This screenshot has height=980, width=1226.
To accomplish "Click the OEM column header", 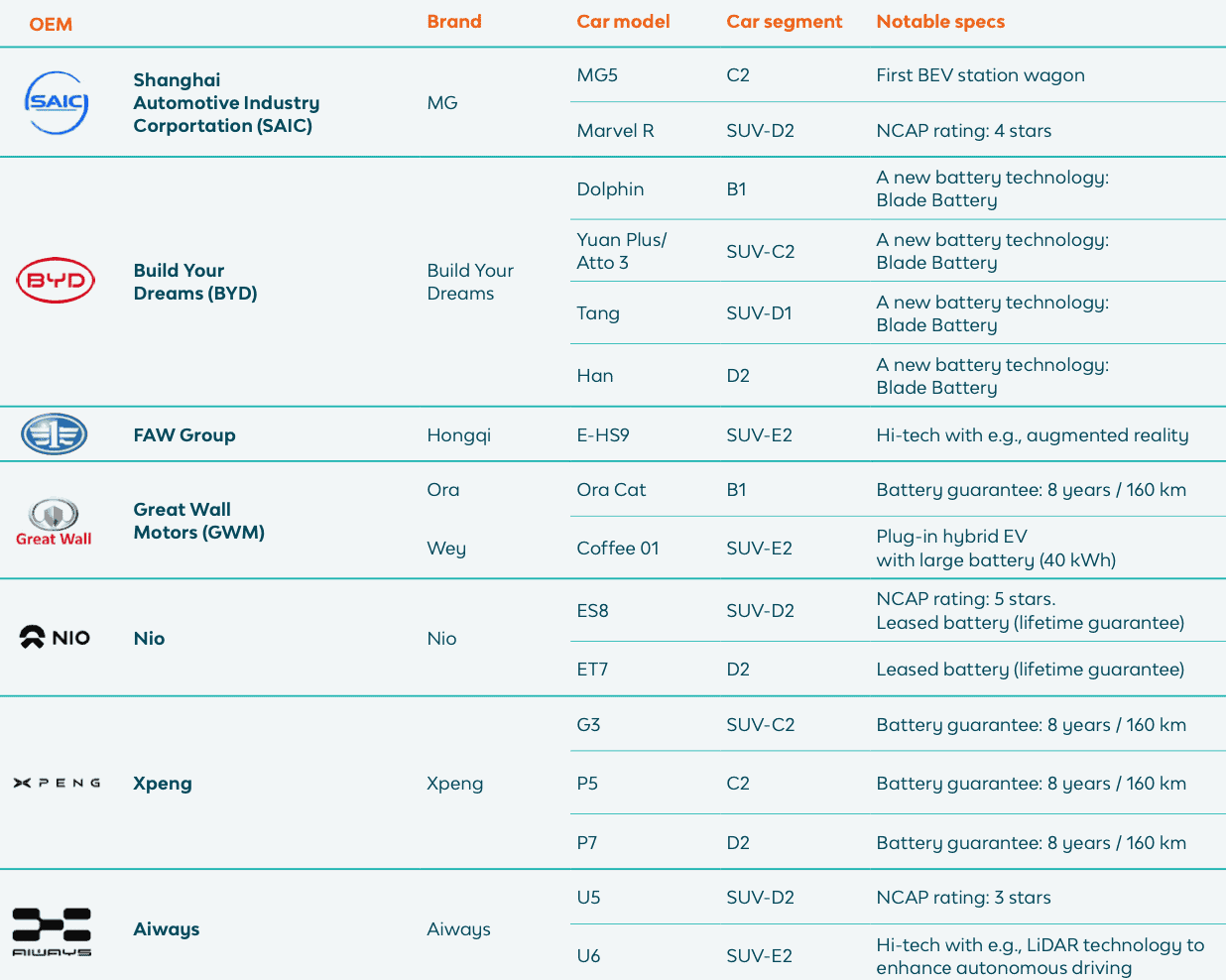I will point(51,24).
